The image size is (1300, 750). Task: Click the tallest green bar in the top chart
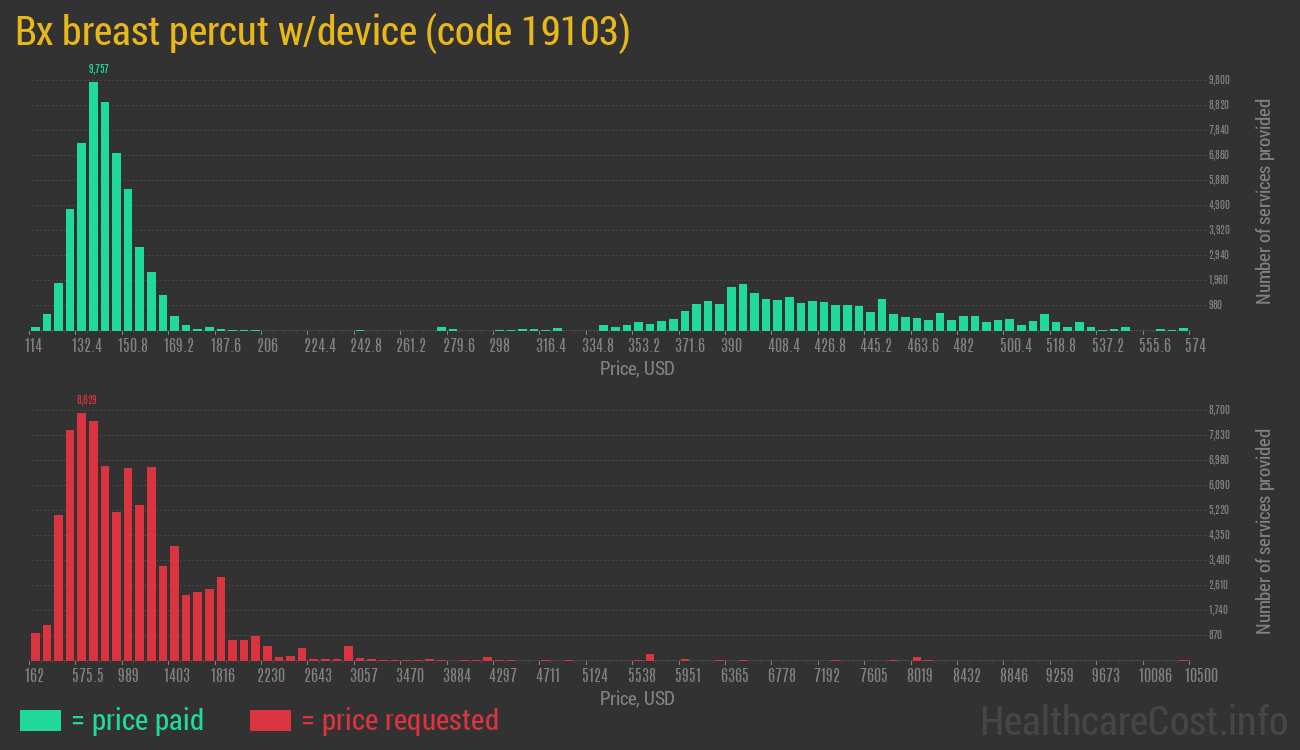click(93, 205)
